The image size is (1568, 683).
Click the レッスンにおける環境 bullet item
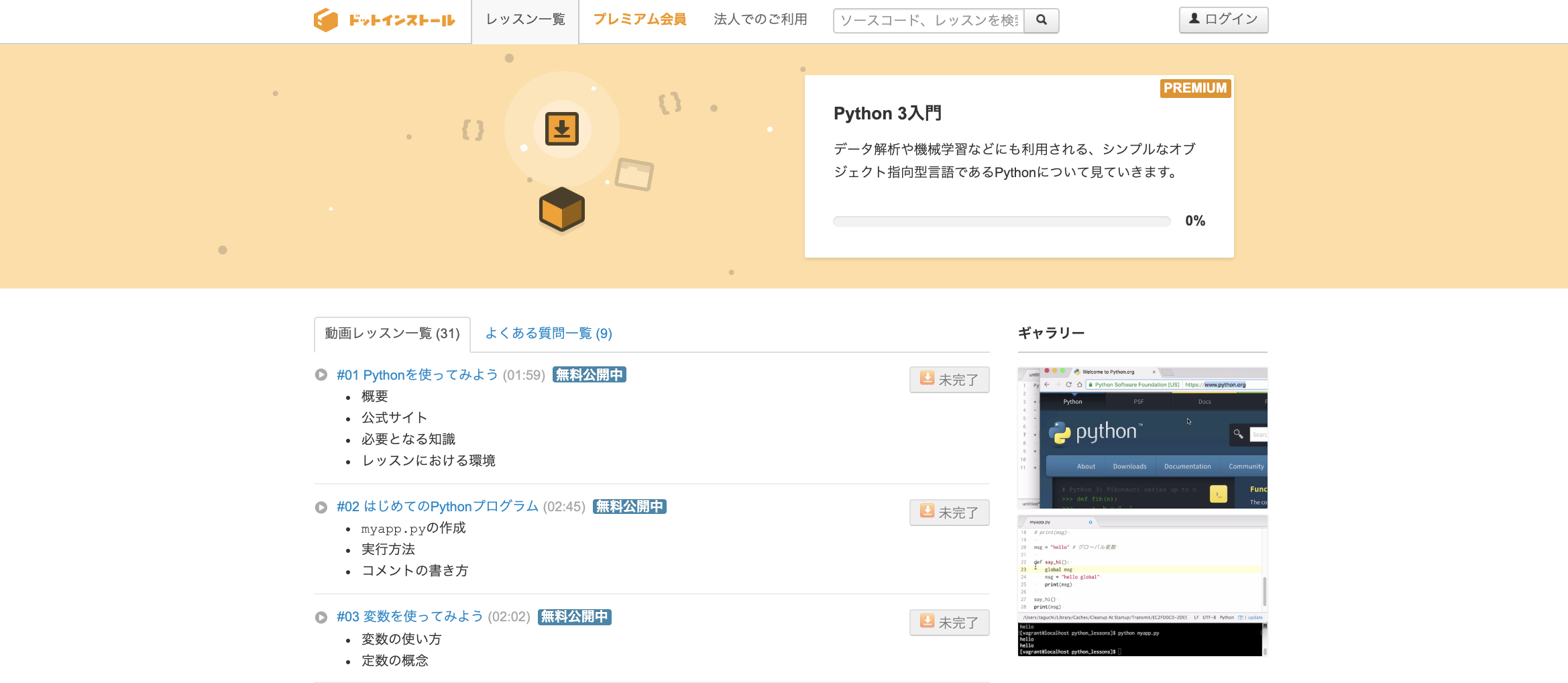click(429, 461)
